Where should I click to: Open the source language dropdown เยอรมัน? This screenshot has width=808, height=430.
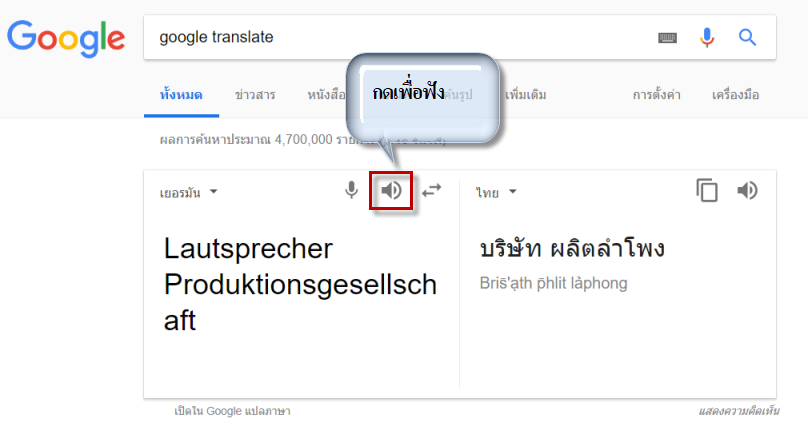[189, 193]
